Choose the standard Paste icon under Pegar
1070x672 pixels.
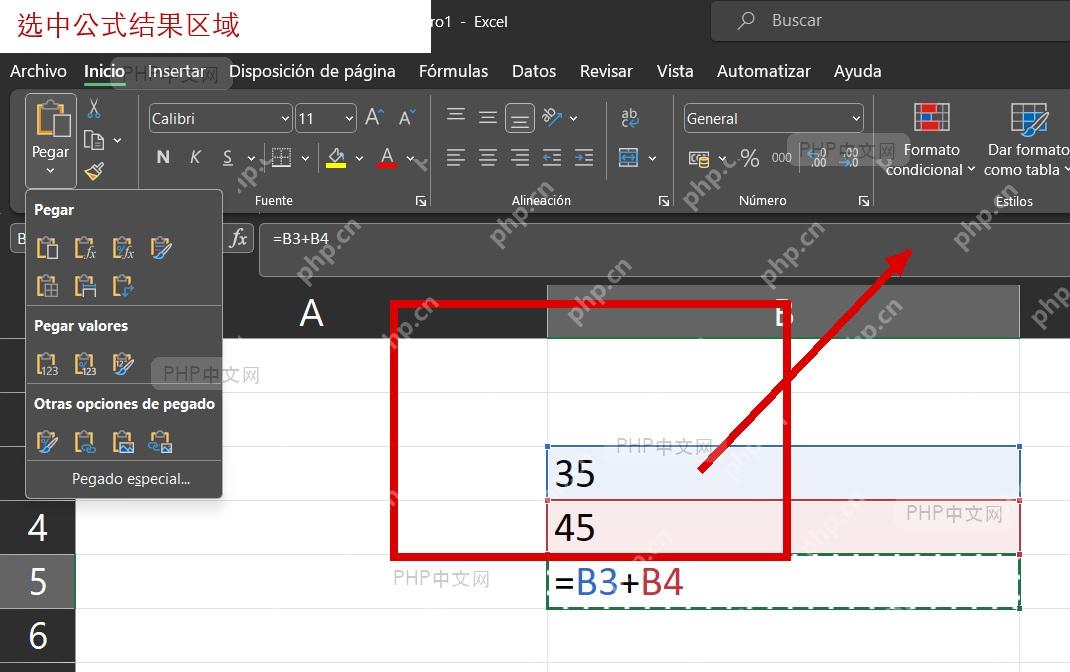(x=47, y=248)
